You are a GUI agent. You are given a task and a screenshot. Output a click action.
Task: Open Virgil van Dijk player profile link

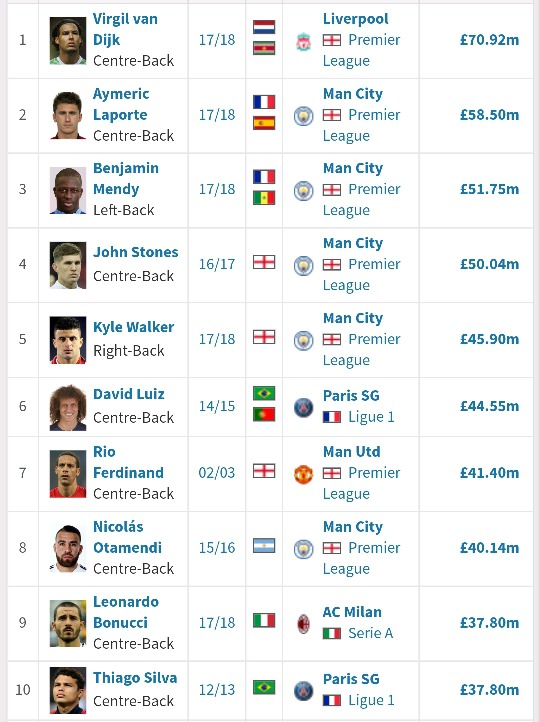coord(125,29)
